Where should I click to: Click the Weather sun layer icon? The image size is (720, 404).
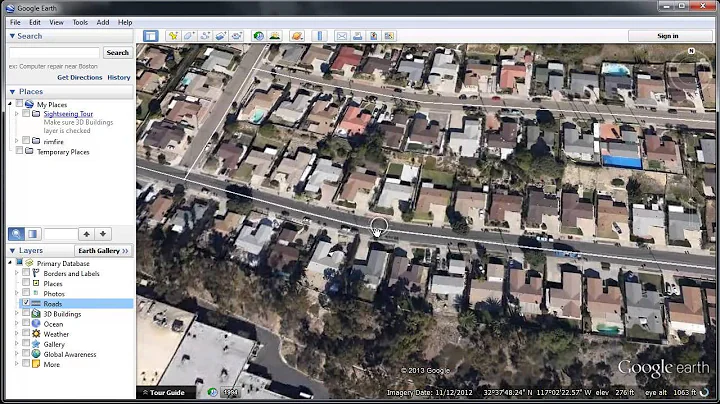click(36, 334)
